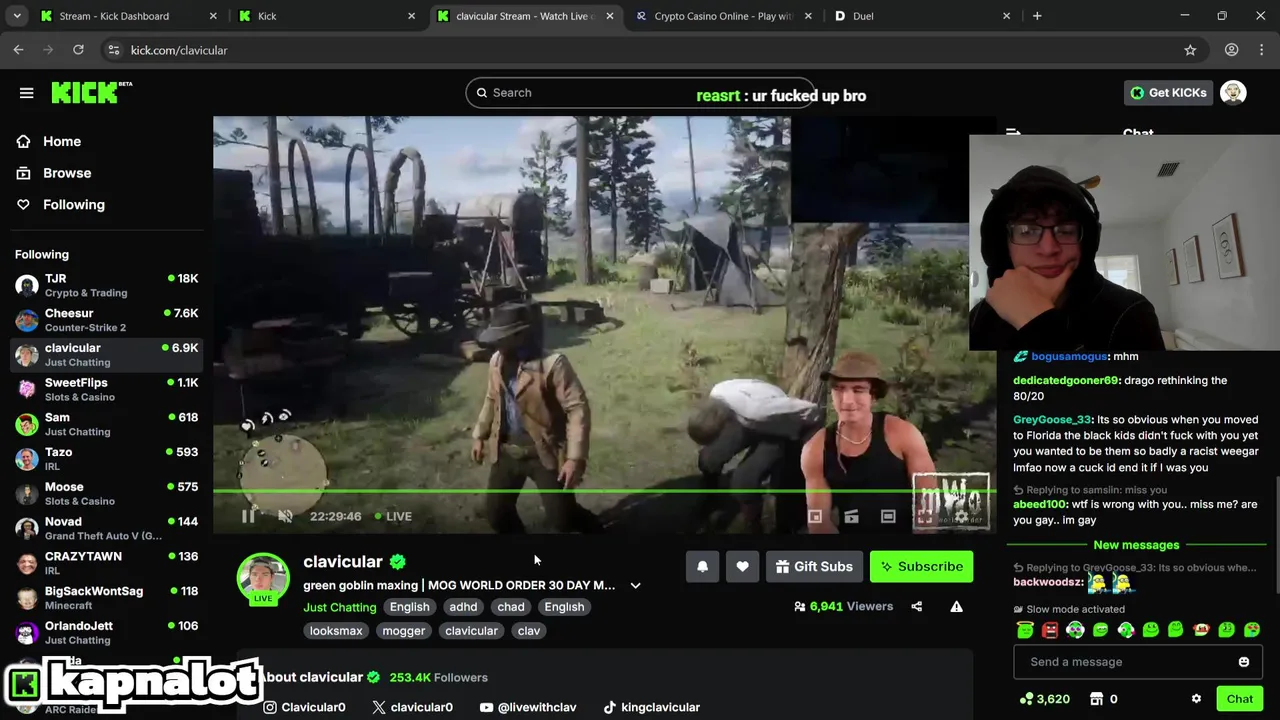
Task: Click New messages to jump down
Action: pos(1136,545)
